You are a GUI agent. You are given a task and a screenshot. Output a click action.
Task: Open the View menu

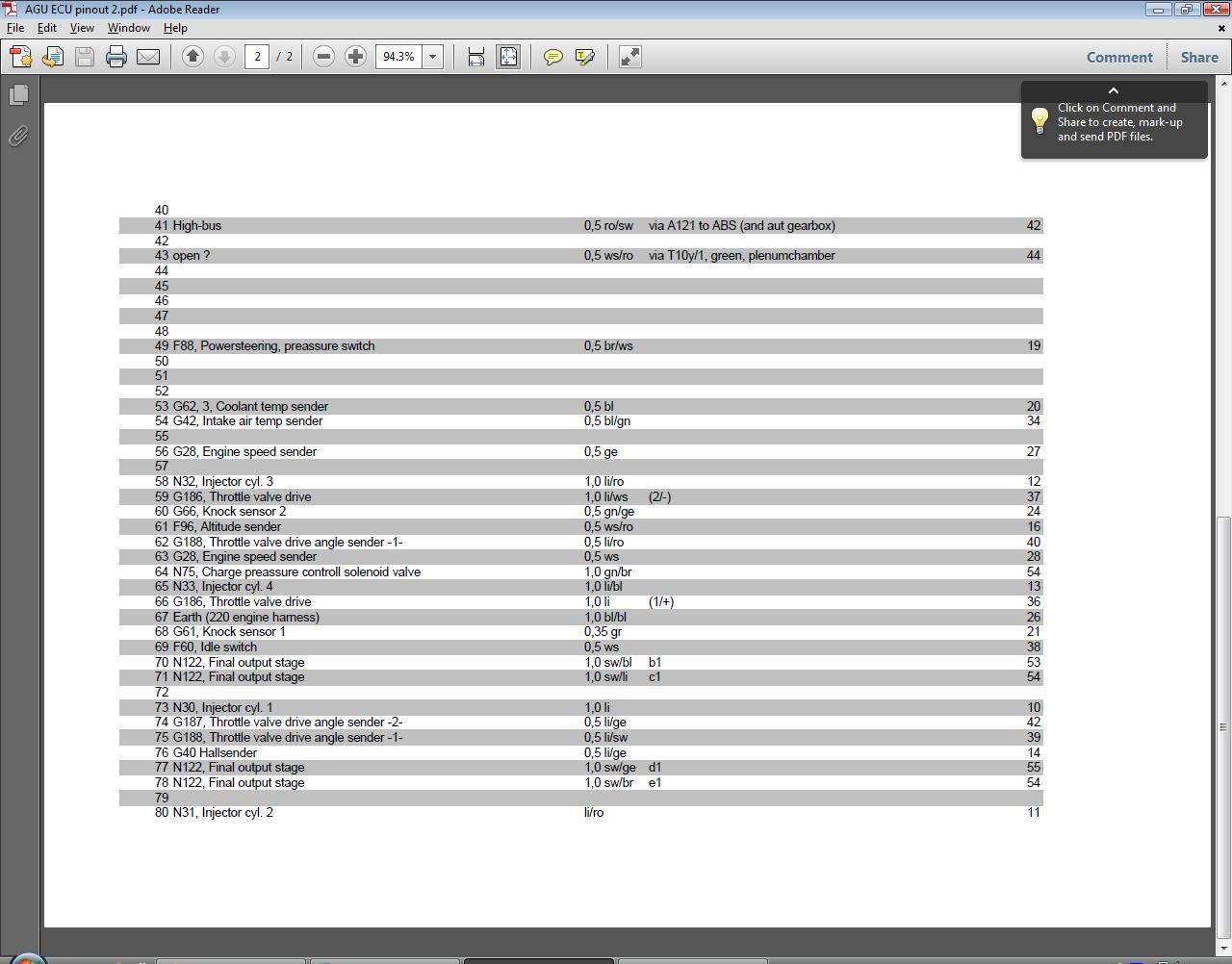point(82,28)
